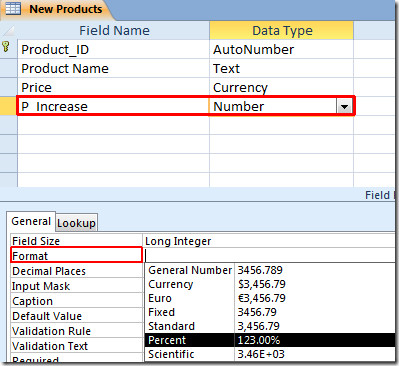This screenshot has width=399, height=366.
Task: Click the Text data type cell
Action: [281, 69]
